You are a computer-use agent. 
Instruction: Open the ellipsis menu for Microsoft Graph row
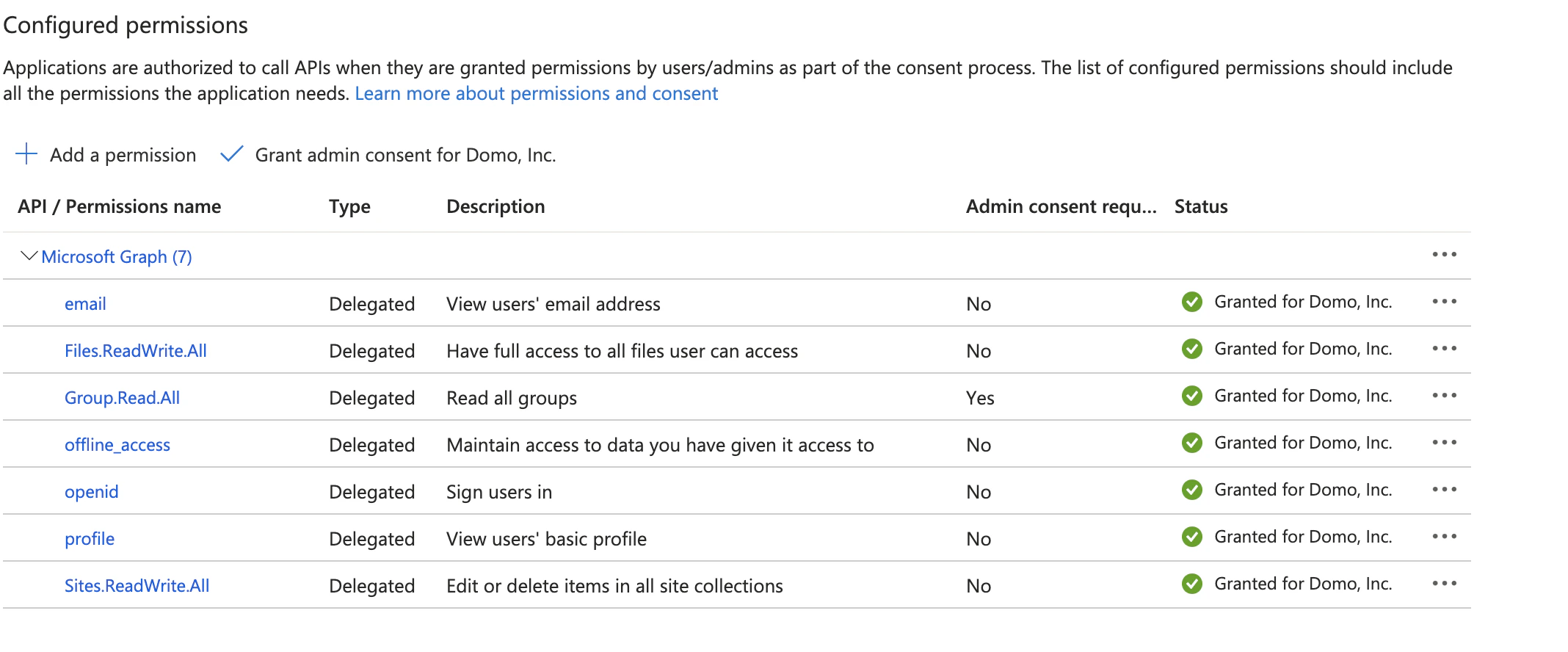tap(1444, 255)
